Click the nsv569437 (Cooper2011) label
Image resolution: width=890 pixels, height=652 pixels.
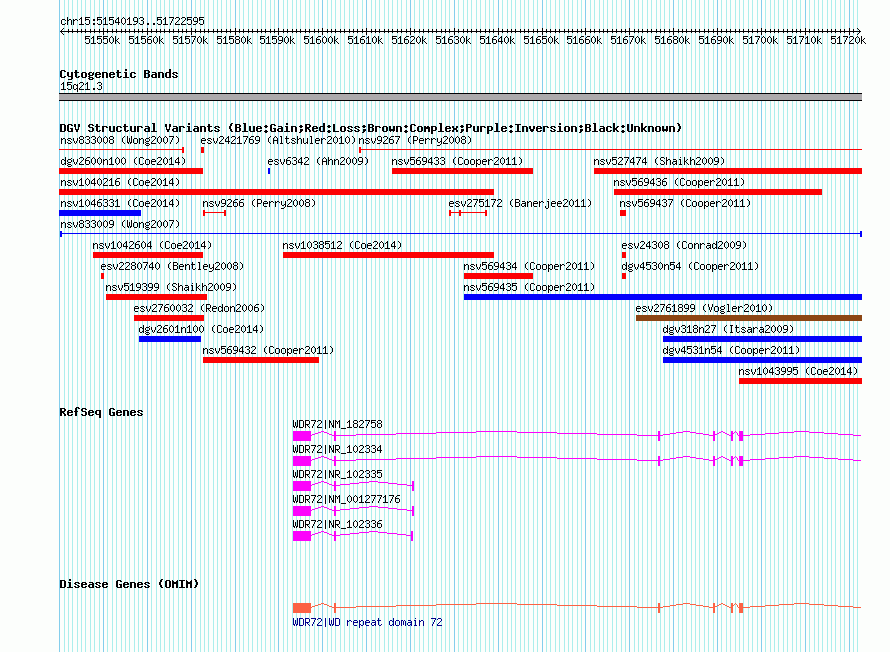685,203
